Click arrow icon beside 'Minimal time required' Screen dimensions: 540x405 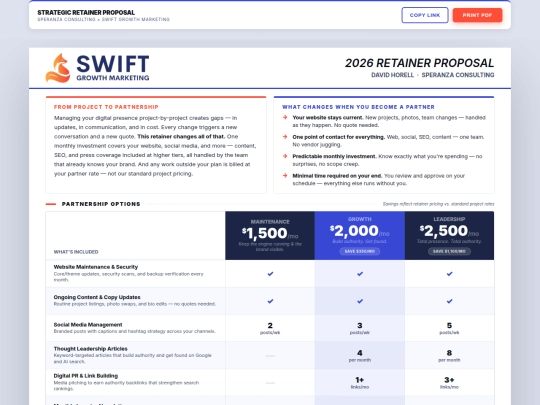point(285,176)
